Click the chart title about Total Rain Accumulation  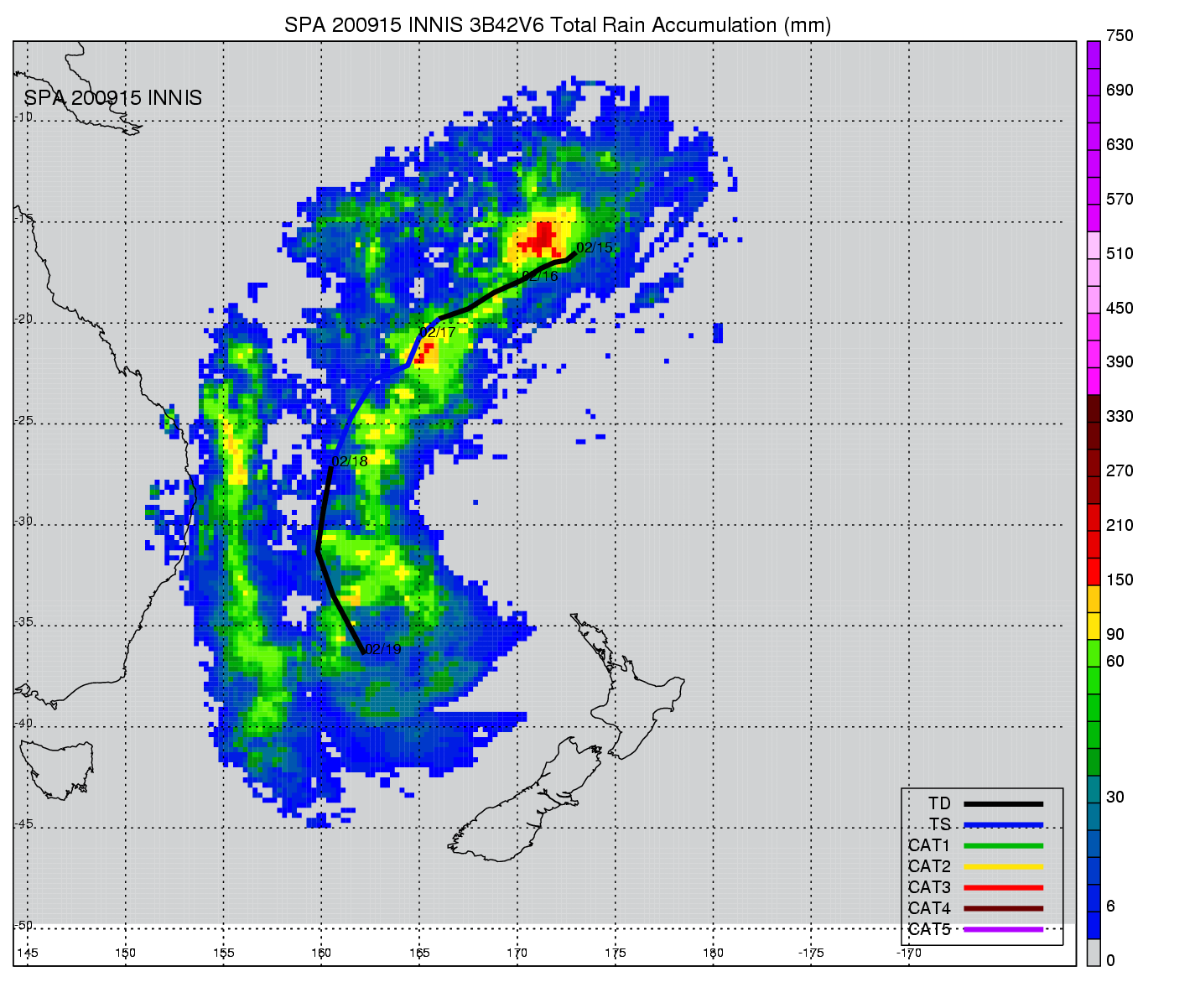tap(558, 25)
